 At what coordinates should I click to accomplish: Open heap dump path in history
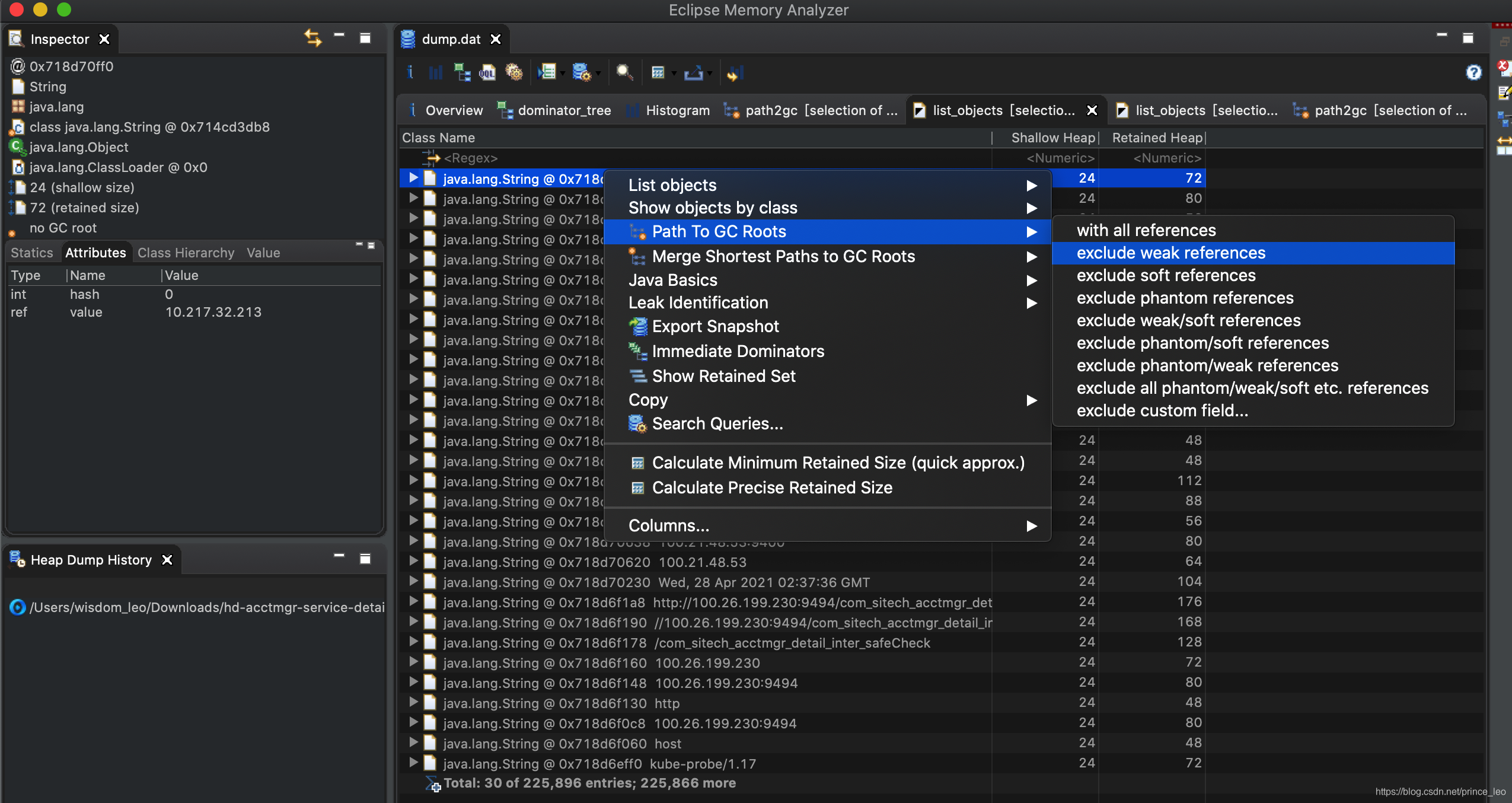pyautogui.click(x=207, y=608)
